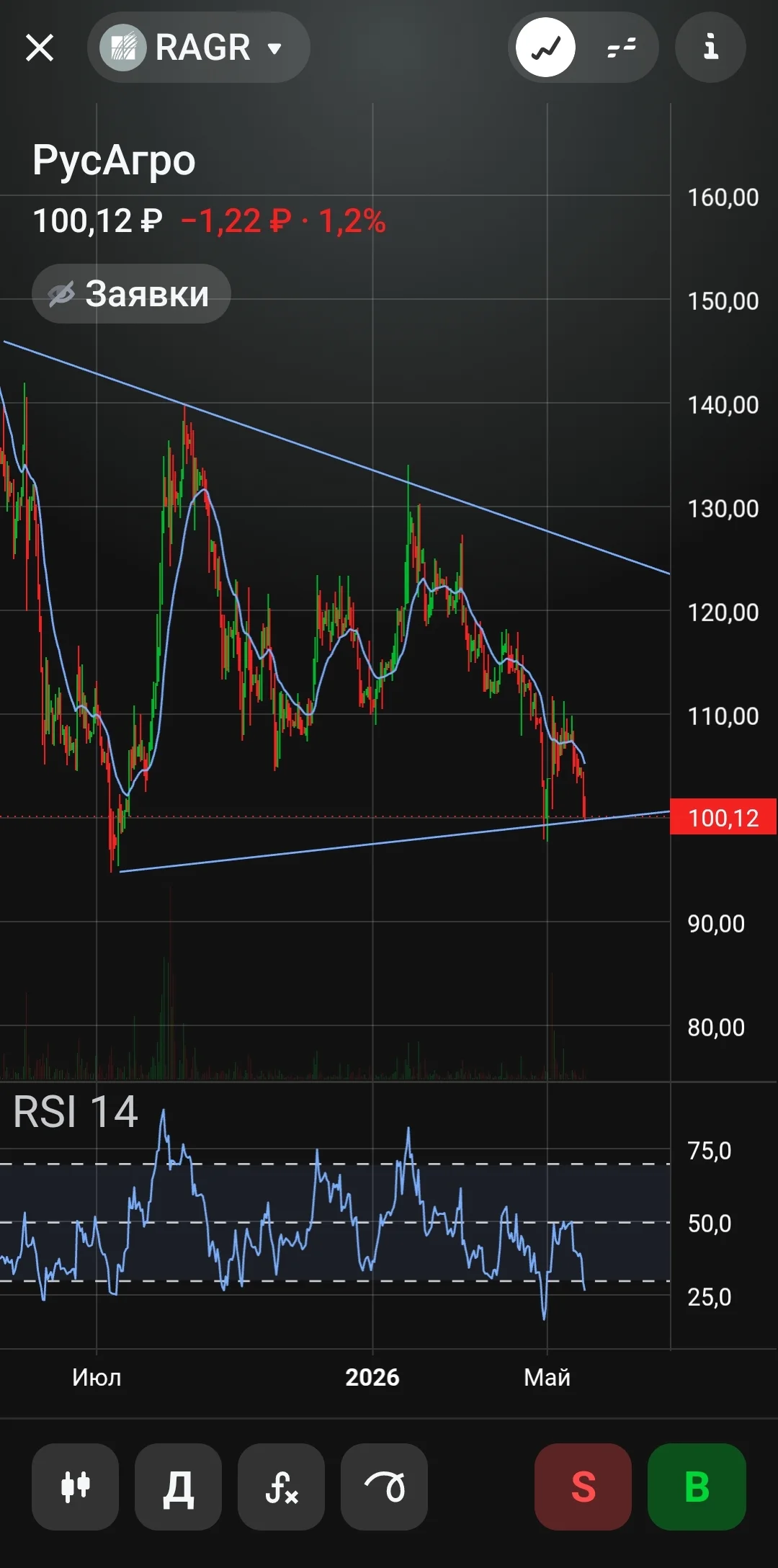Tap the price change −1,22 ₽ text

pyautogui.click(x=236, y=220)
